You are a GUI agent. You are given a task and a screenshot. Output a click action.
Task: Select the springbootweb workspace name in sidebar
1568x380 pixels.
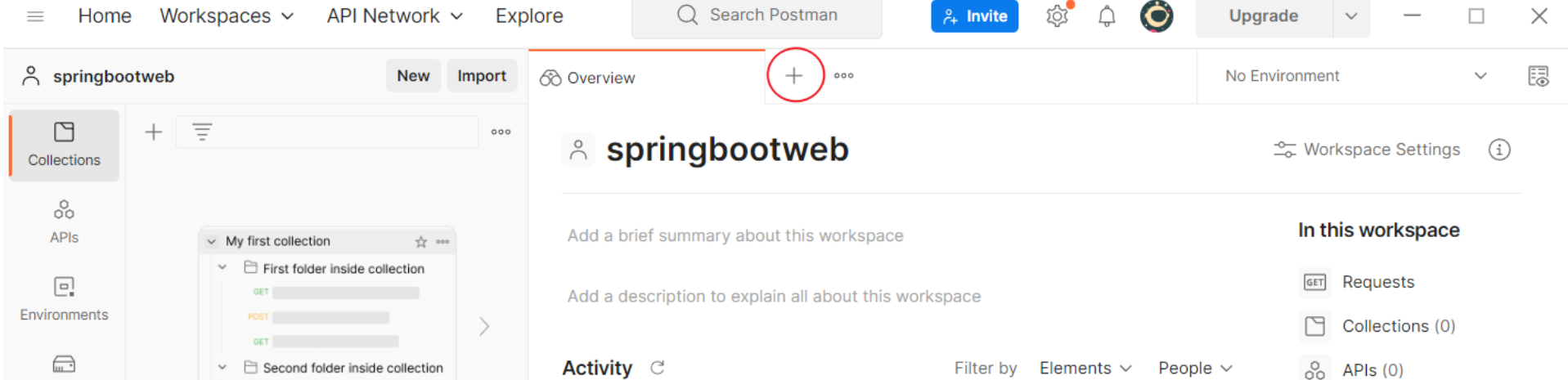click(x=114, y=76)
